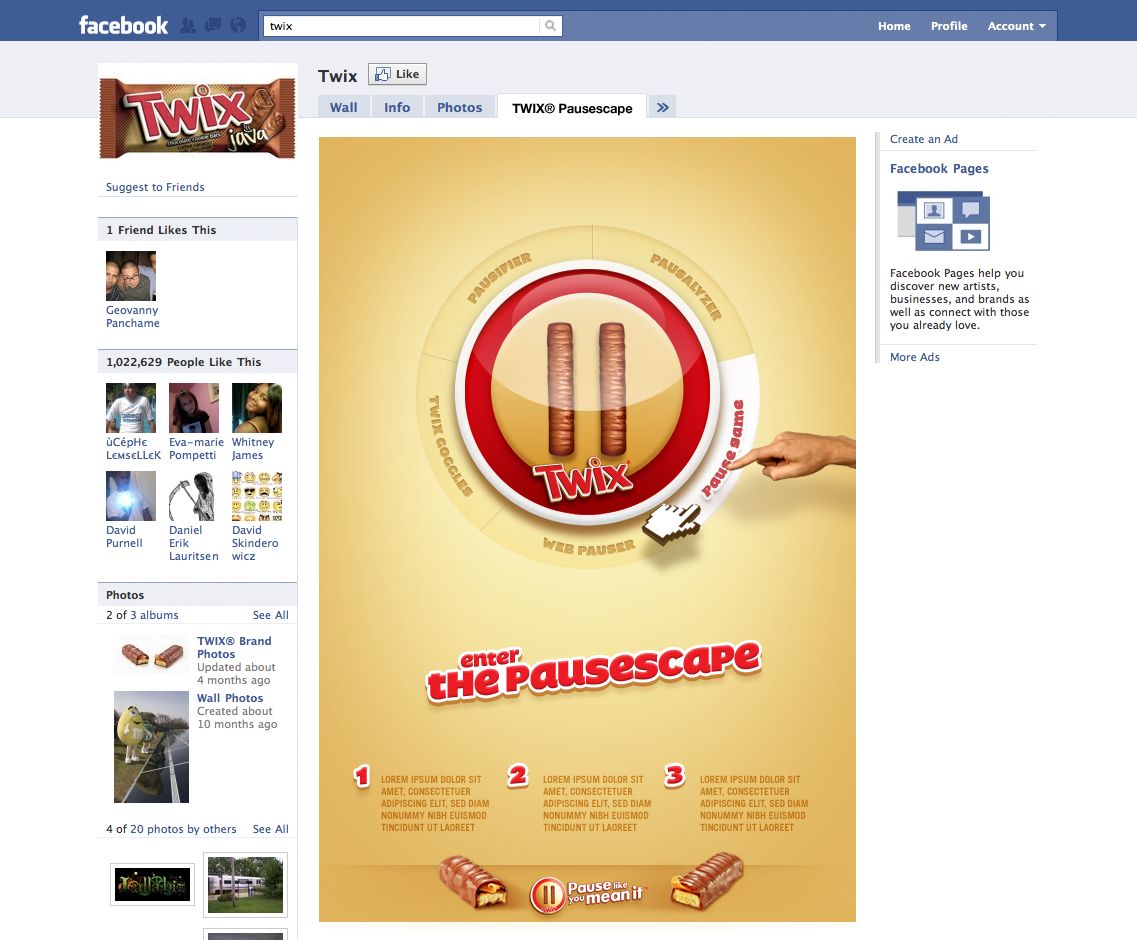Click See All next to albums
Image resolution: width=1137 pixels, height=940 pixels.
pos(270,615)
